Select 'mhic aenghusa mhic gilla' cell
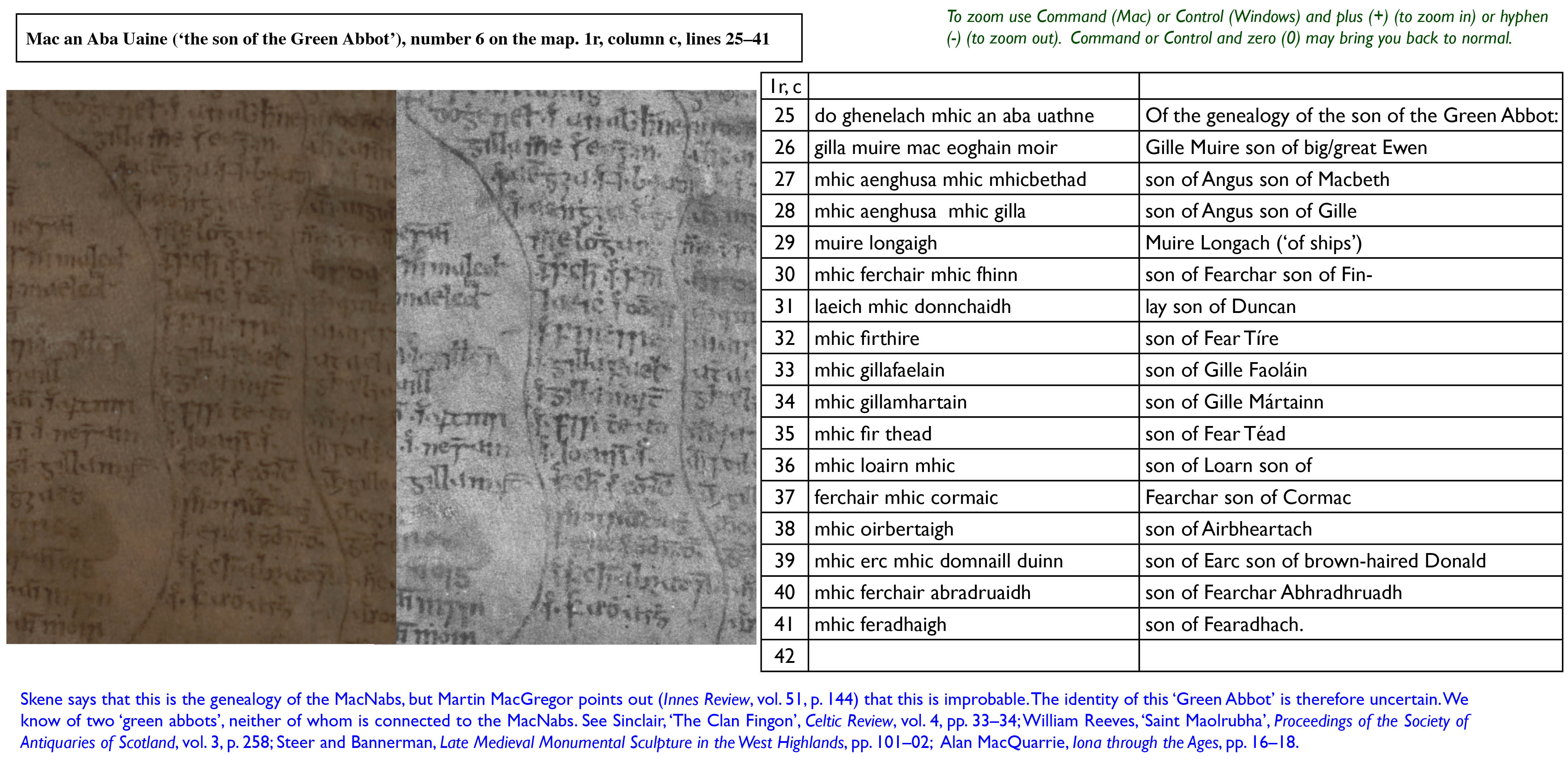 [x=973, y=210]
